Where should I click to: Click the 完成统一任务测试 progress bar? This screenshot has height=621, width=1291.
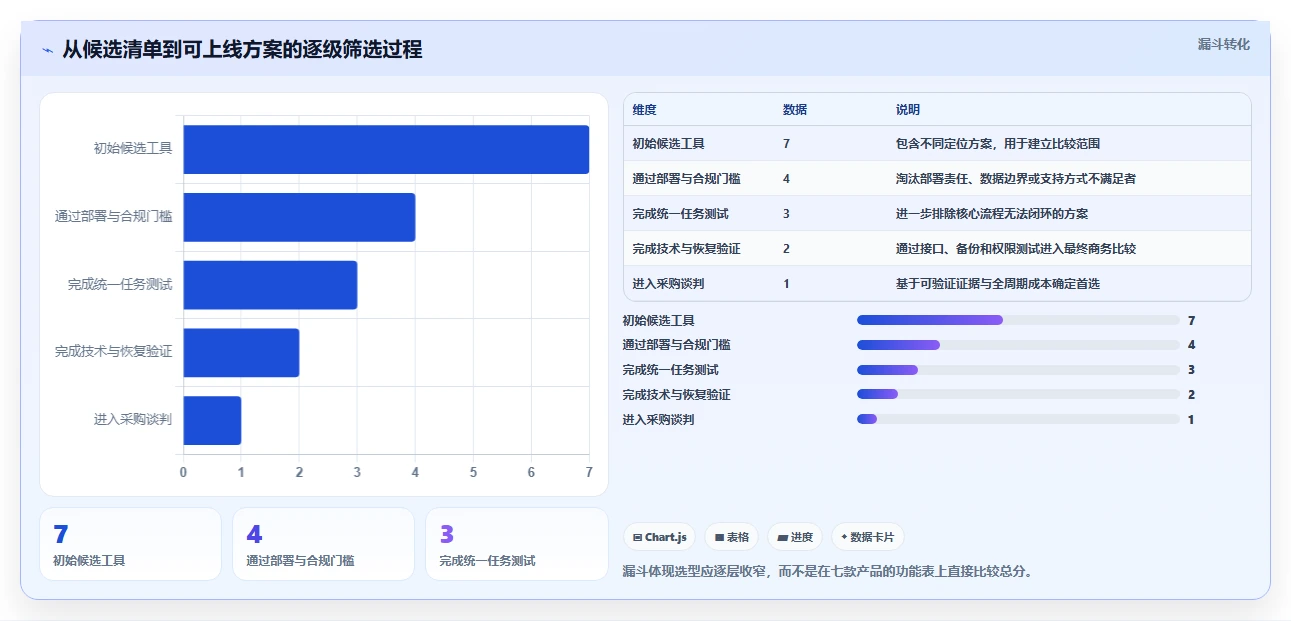pos(1018,370)
